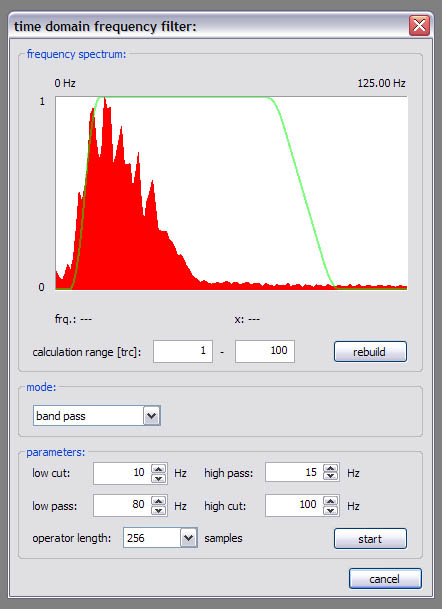Focus the high cut Hz input field

point(294,506)
